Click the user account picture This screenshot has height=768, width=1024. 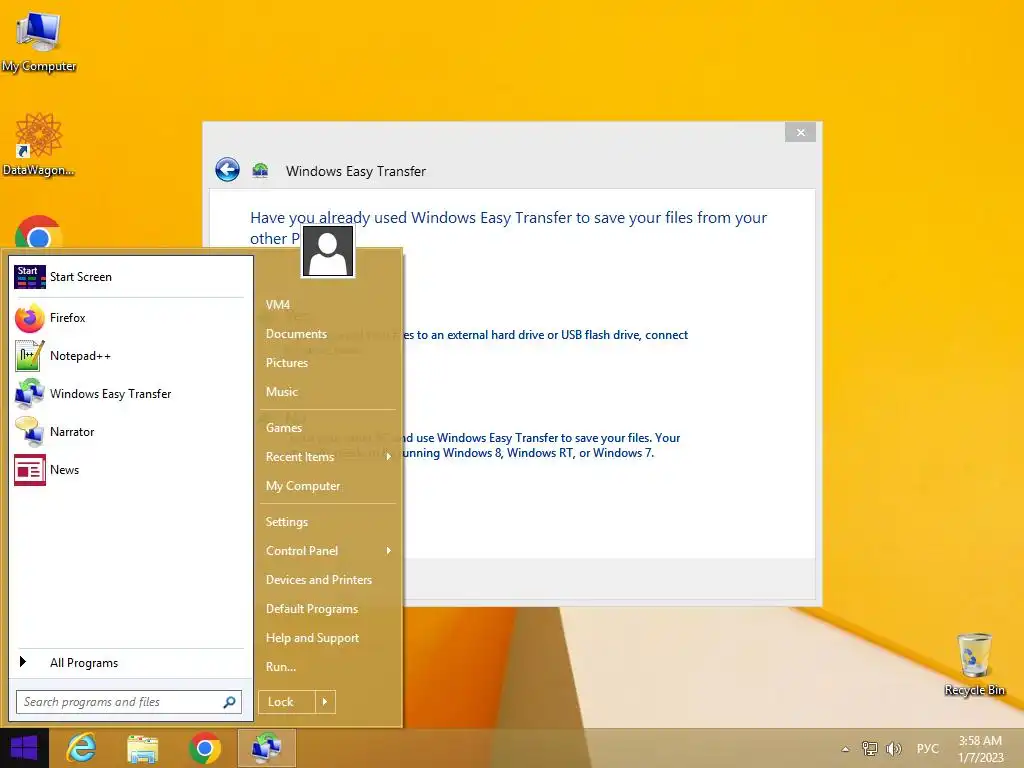point(328,251)
